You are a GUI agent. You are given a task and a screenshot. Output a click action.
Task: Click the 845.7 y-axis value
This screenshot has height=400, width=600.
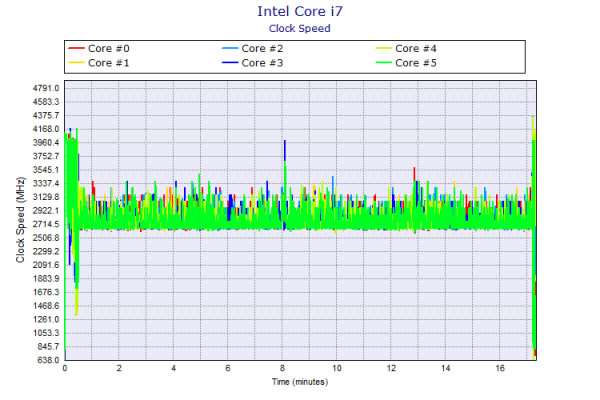click(x=48, y=346)
